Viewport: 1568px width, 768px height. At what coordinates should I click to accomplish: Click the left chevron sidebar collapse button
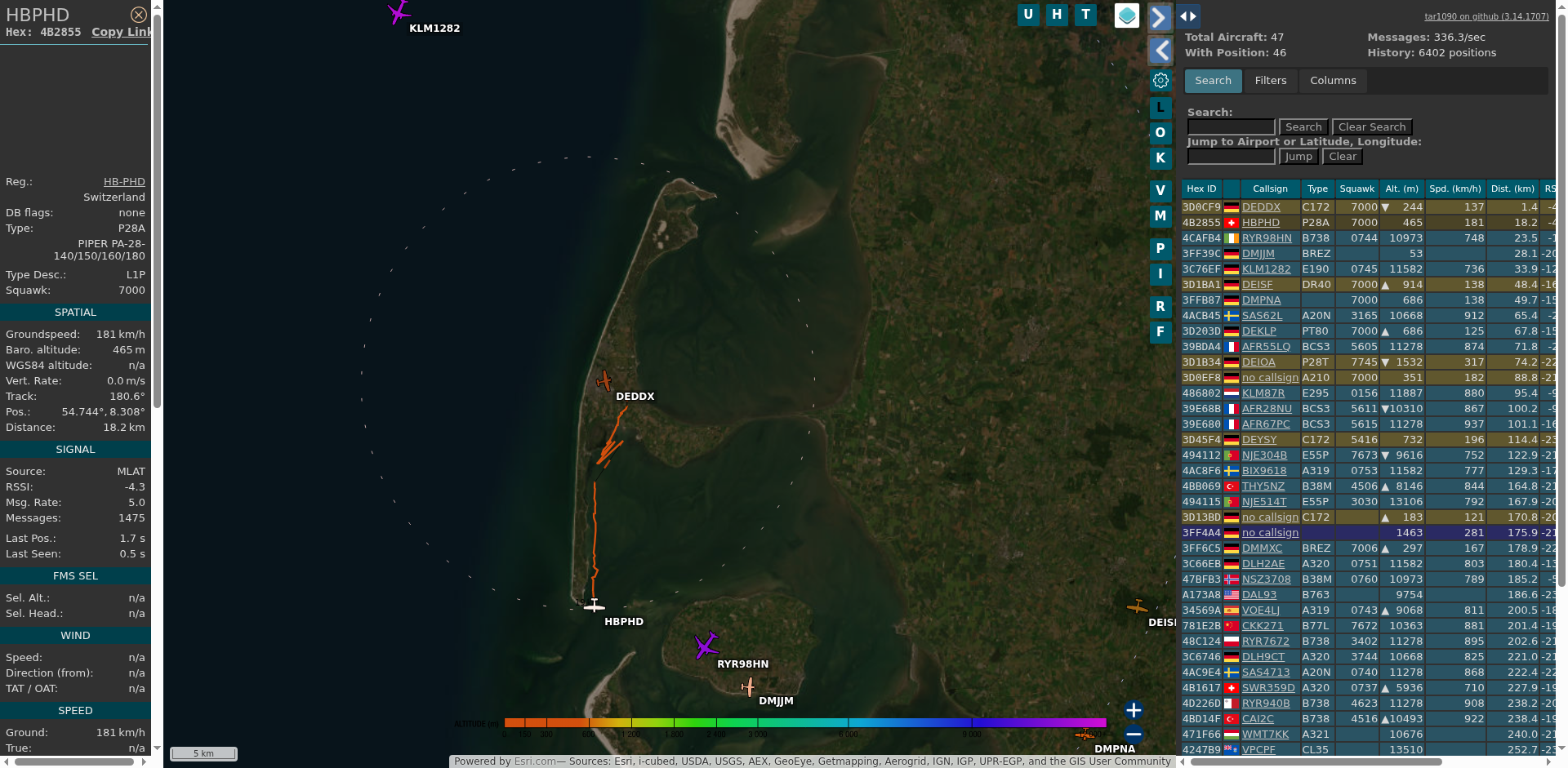(x=1160, y=51)
